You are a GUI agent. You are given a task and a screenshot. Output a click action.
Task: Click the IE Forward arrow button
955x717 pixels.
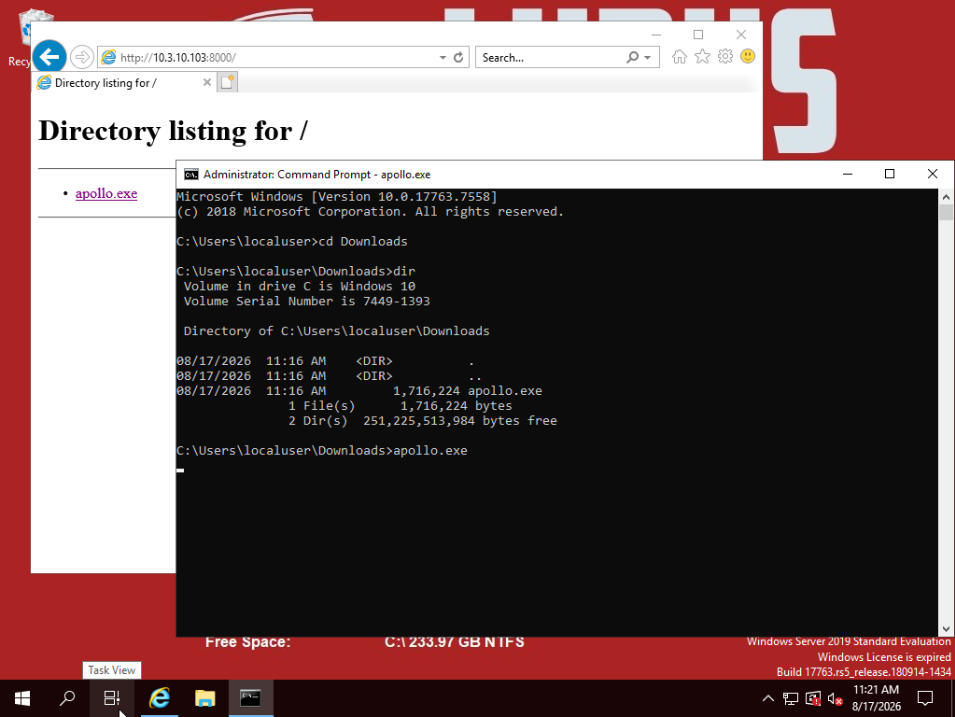pyautogui.click(x=82, y=57)
